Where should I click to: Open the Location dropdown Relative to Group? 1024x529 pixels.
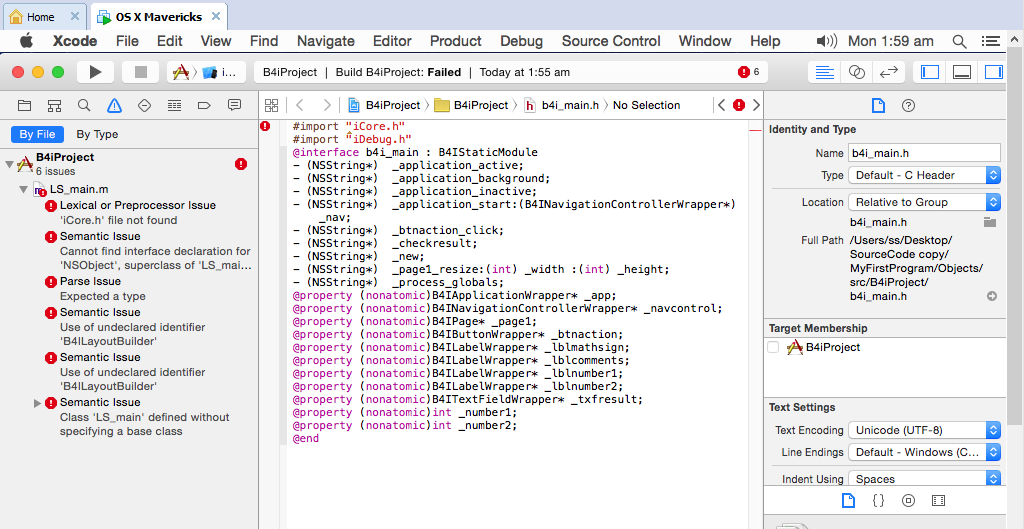(924, 202)
